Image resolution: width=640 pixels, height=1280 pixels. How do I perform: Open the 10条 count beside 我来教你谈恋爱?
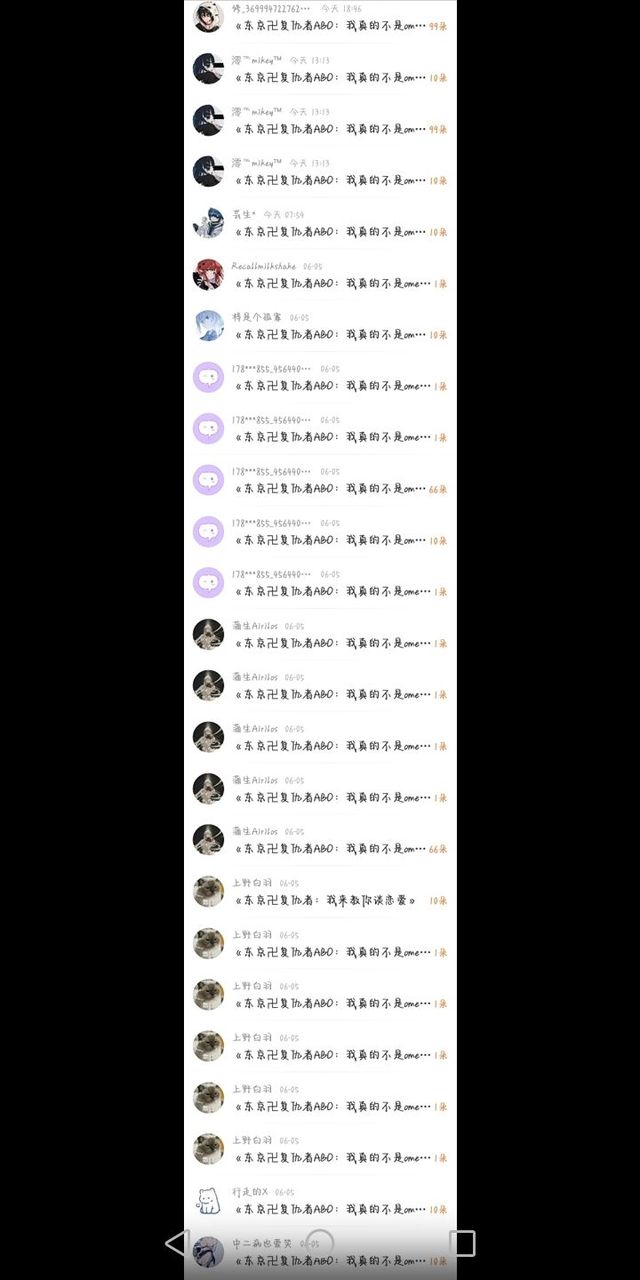pos(438,901)
